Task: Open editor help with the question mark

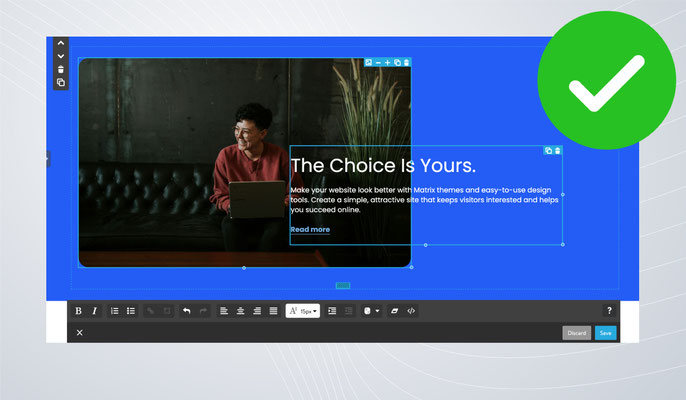Action: coord(609,310)
